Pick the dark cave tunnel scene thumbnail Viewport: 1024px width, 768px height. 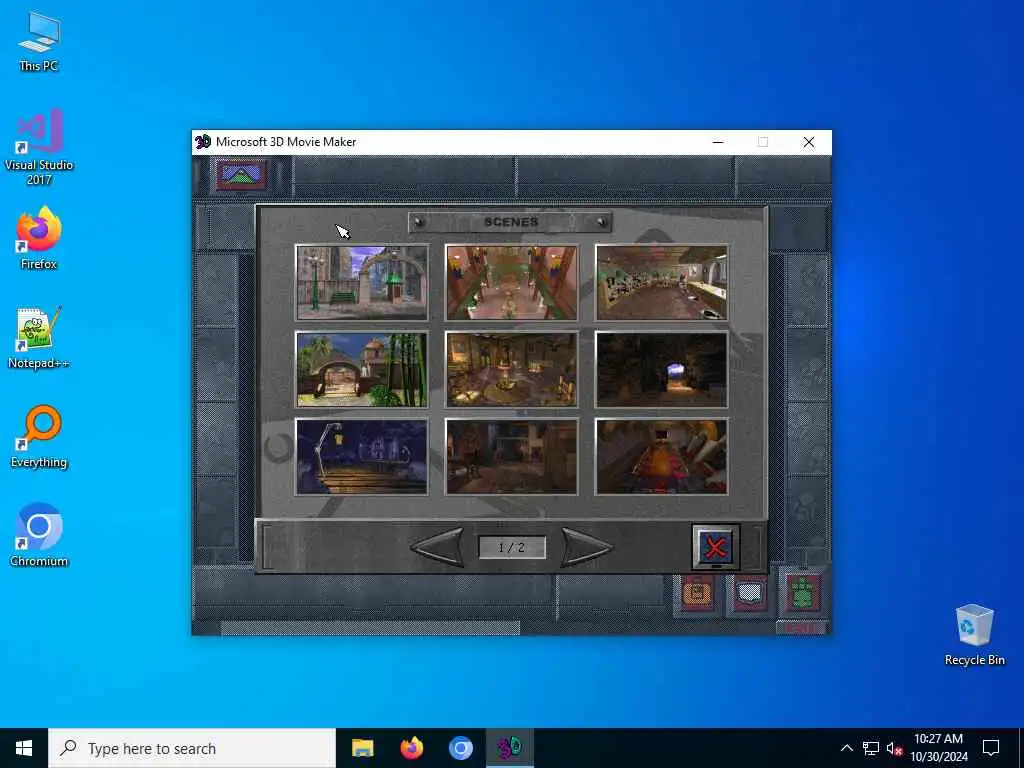(x=662, y=369)
